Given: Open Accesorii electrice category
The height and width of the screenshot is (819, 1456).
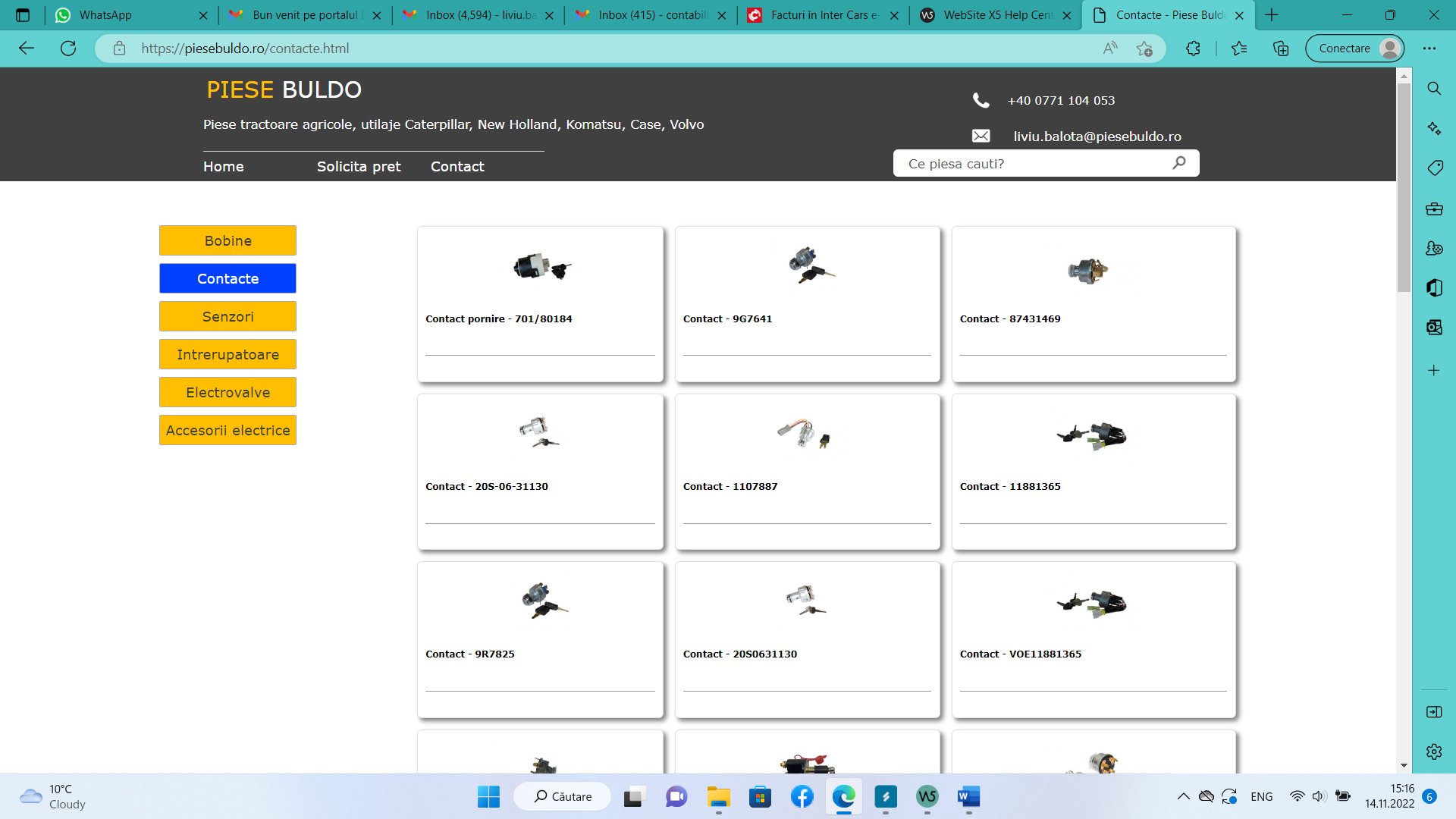Looking at the screenshot, I should point(227,430).
